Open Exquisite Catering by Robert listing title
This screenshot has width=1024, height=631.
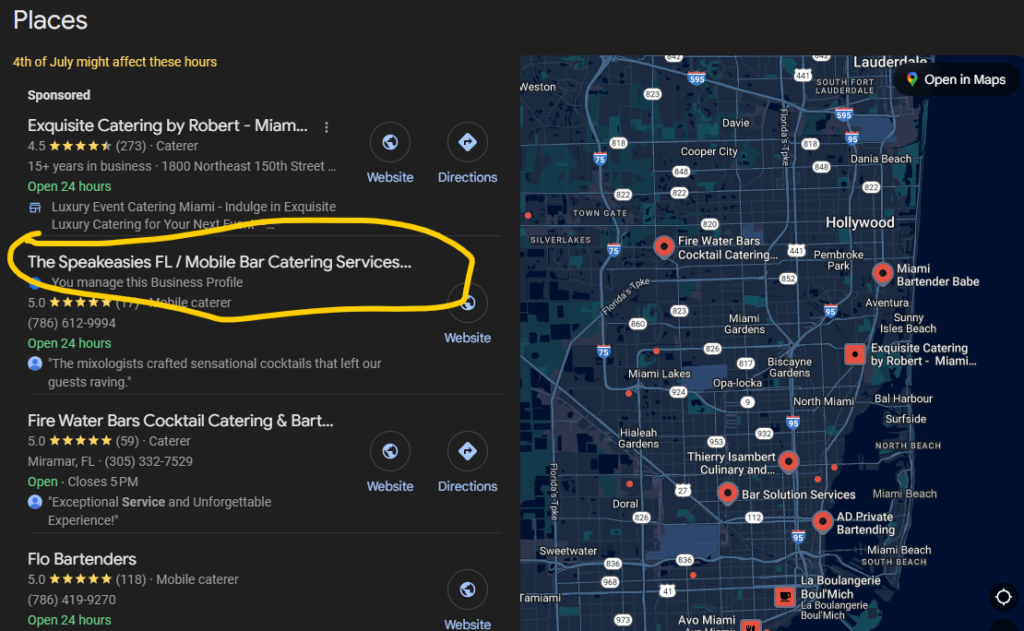tap(167, 125)
